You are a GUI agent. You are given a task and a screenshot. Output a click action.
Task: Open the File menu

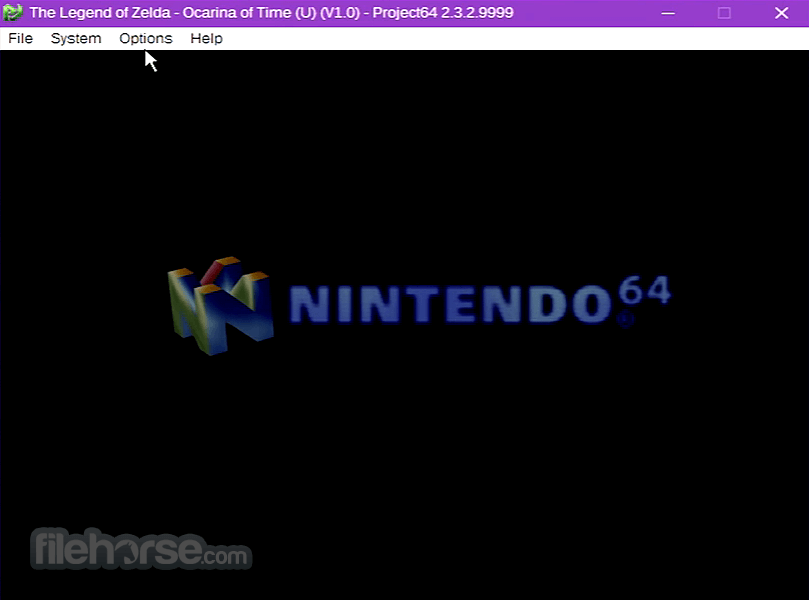(21, 39)
